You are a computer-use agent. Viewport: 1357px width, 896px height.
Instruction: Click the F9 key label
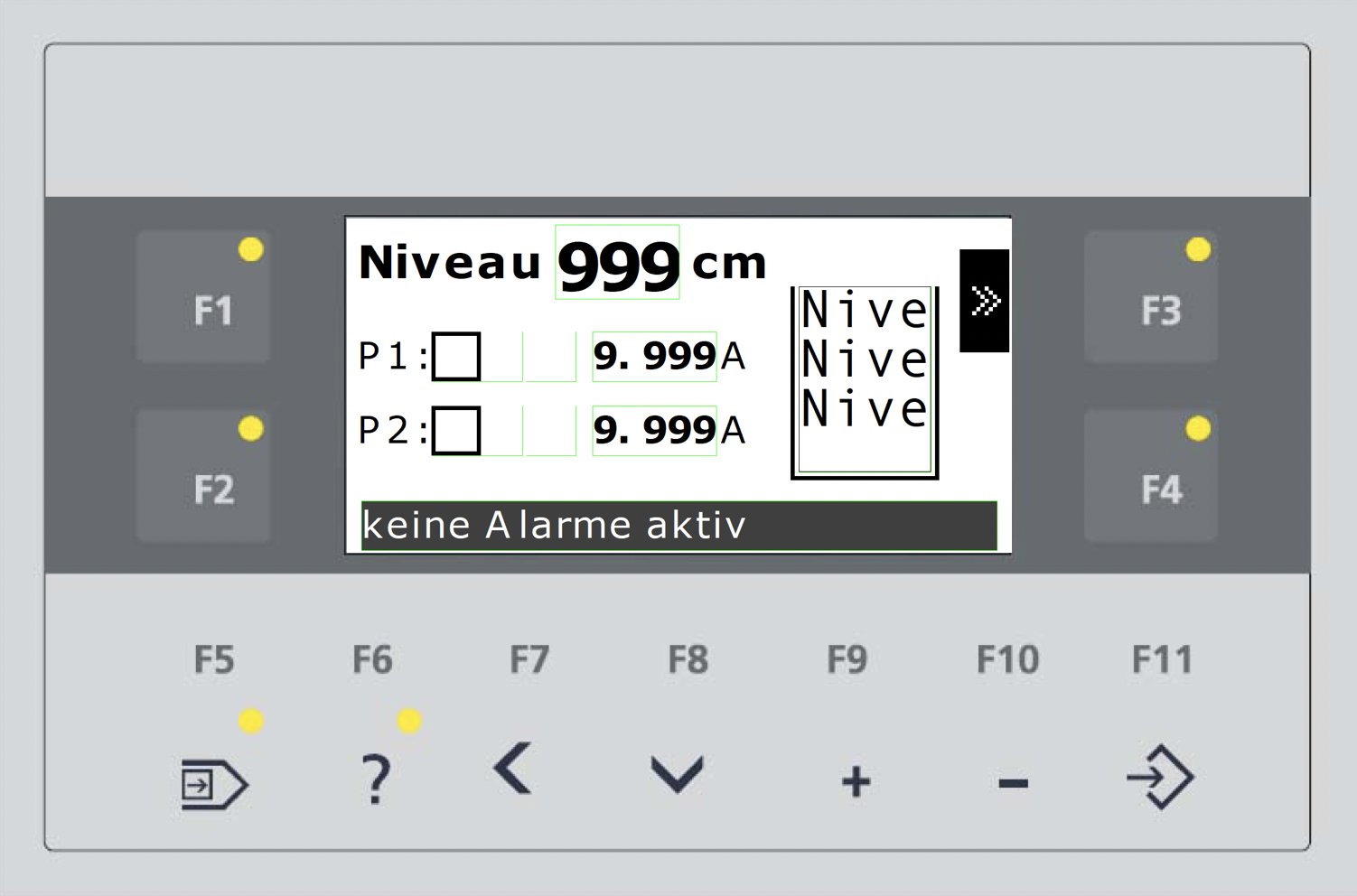coord(847,659)
